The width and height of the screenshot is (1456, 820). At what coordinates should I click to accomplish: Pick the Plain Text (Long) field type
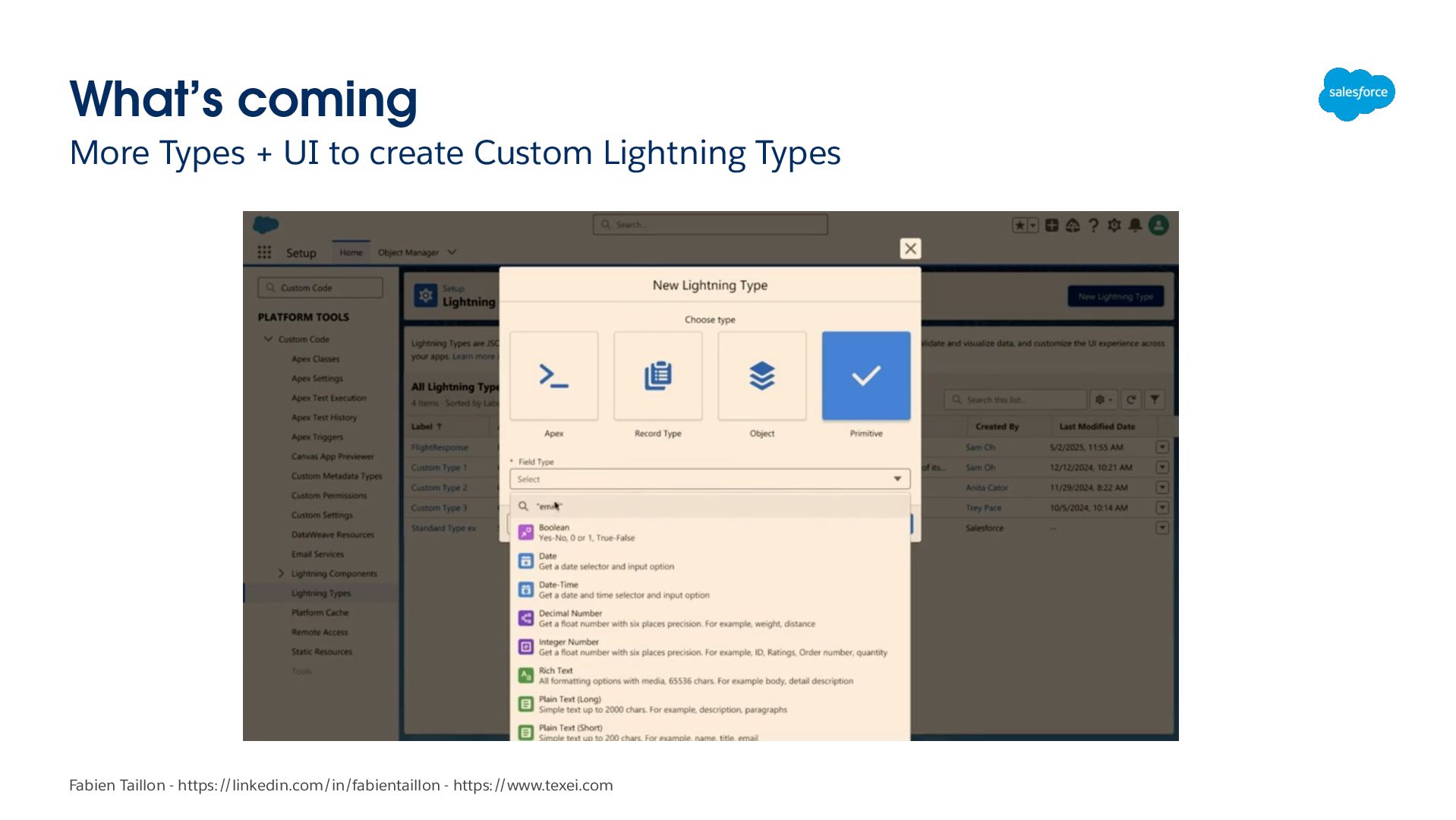710,705
